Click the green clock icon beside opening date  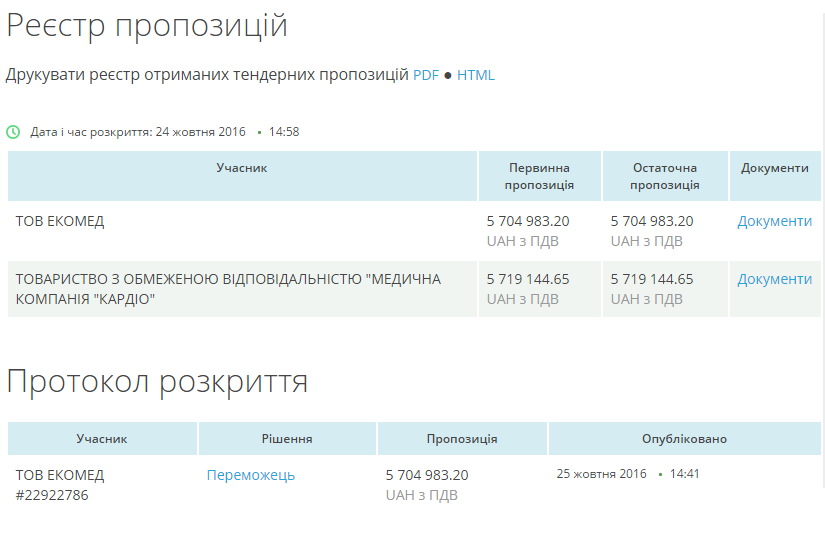coord(13,132)
